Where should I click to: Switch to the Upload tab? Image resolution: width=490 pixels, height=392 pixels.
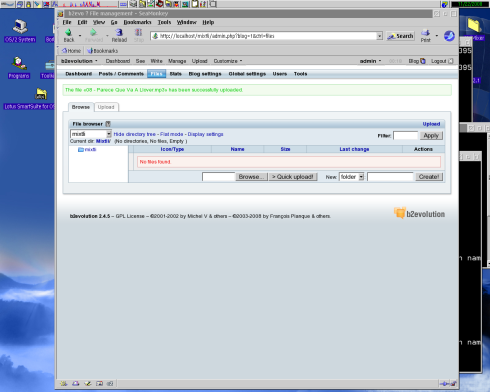pyautogui.click(x=106, y=107)
